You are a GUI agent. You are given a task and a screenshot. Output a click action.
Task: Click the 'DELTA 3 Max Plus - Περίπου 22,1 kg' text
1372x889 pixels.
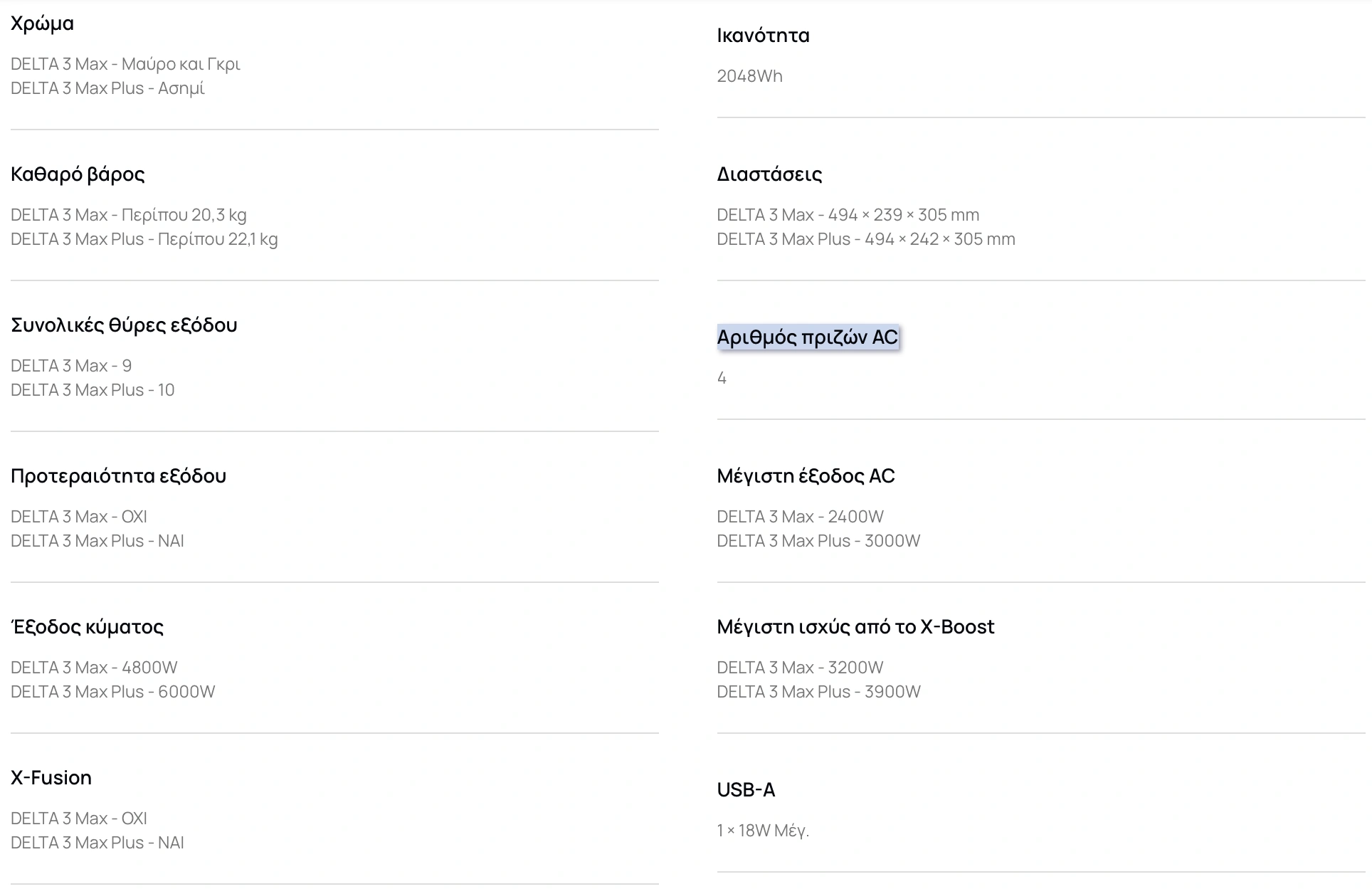(x=144, y=239)
